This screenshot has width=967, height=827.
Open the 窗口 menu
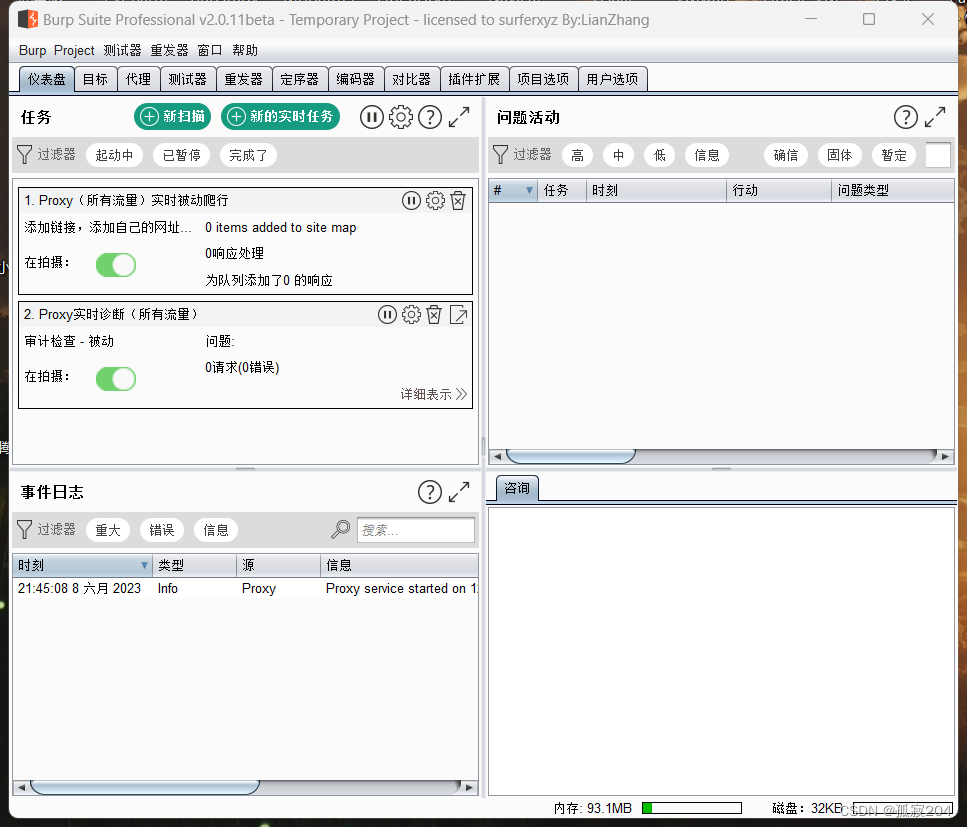pos(209,49)
